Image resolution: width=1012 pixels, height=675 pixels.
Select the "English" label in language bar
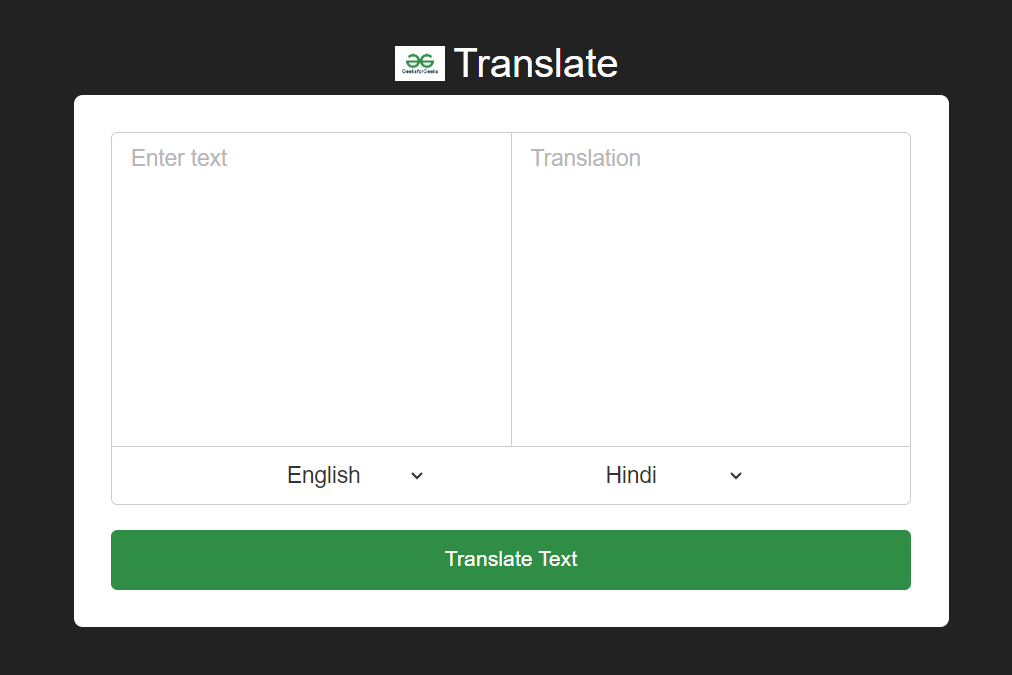[x=323, y=475]
